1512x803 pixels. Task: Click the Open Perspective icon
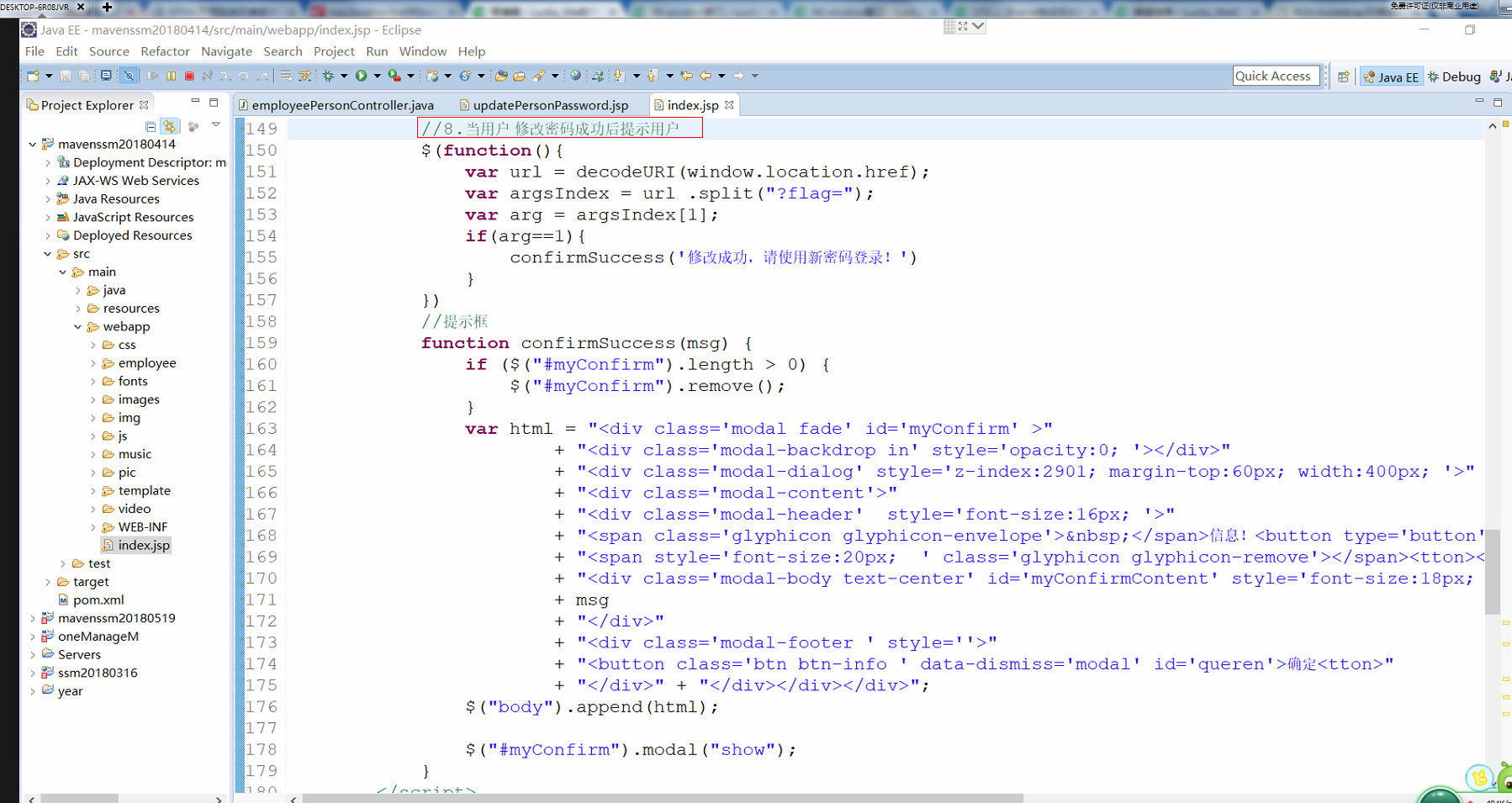(x=1344, y=77)
